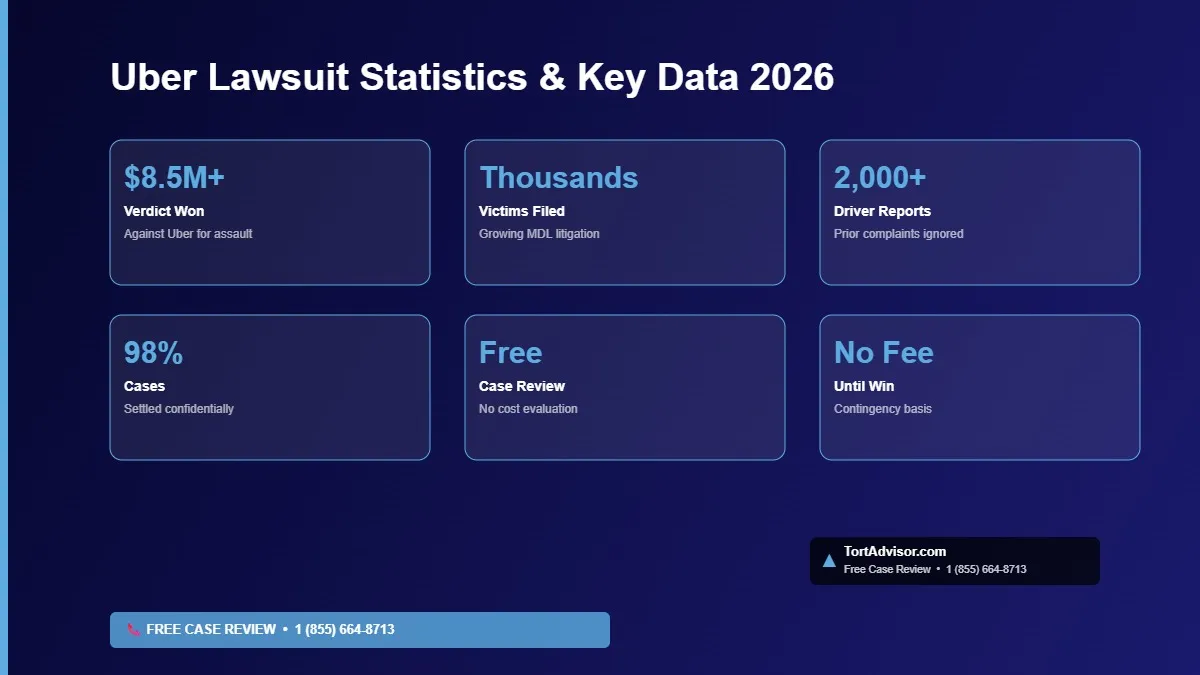1200x675 pixels.
Task: Click 'Free Case Review • 1 (855) 664-8713' under TortAdvisor.com
Action: [x=935, y=569]
